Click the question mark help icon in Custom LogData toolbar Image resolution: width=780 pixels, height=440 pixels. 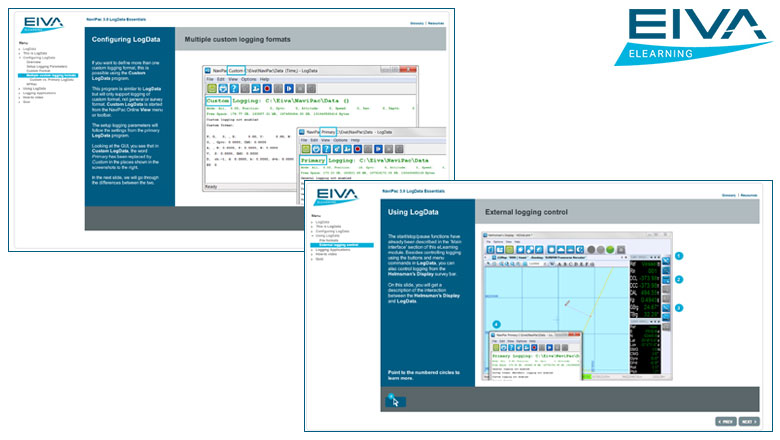[234, 88]
